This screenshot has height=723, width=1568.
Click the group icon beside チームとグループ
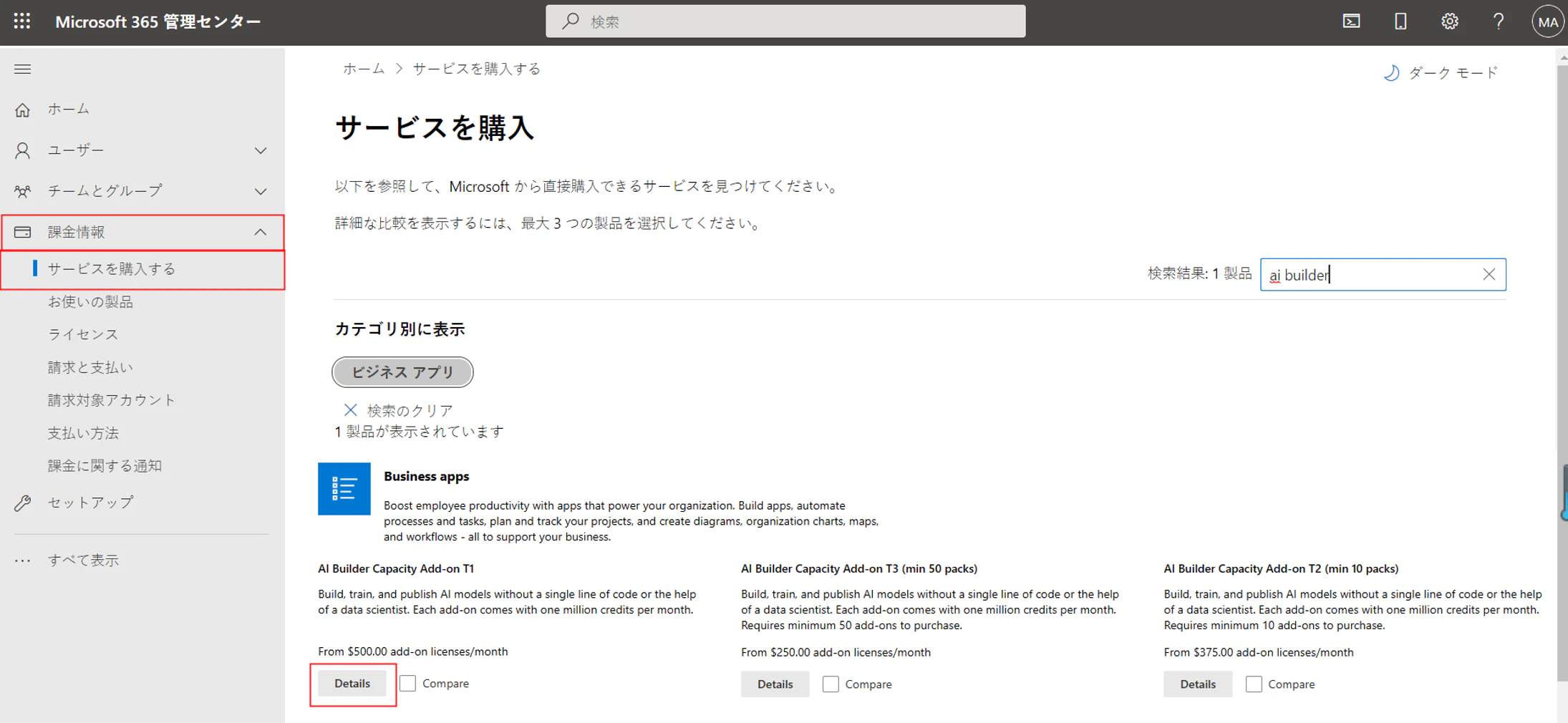(23, 191)
